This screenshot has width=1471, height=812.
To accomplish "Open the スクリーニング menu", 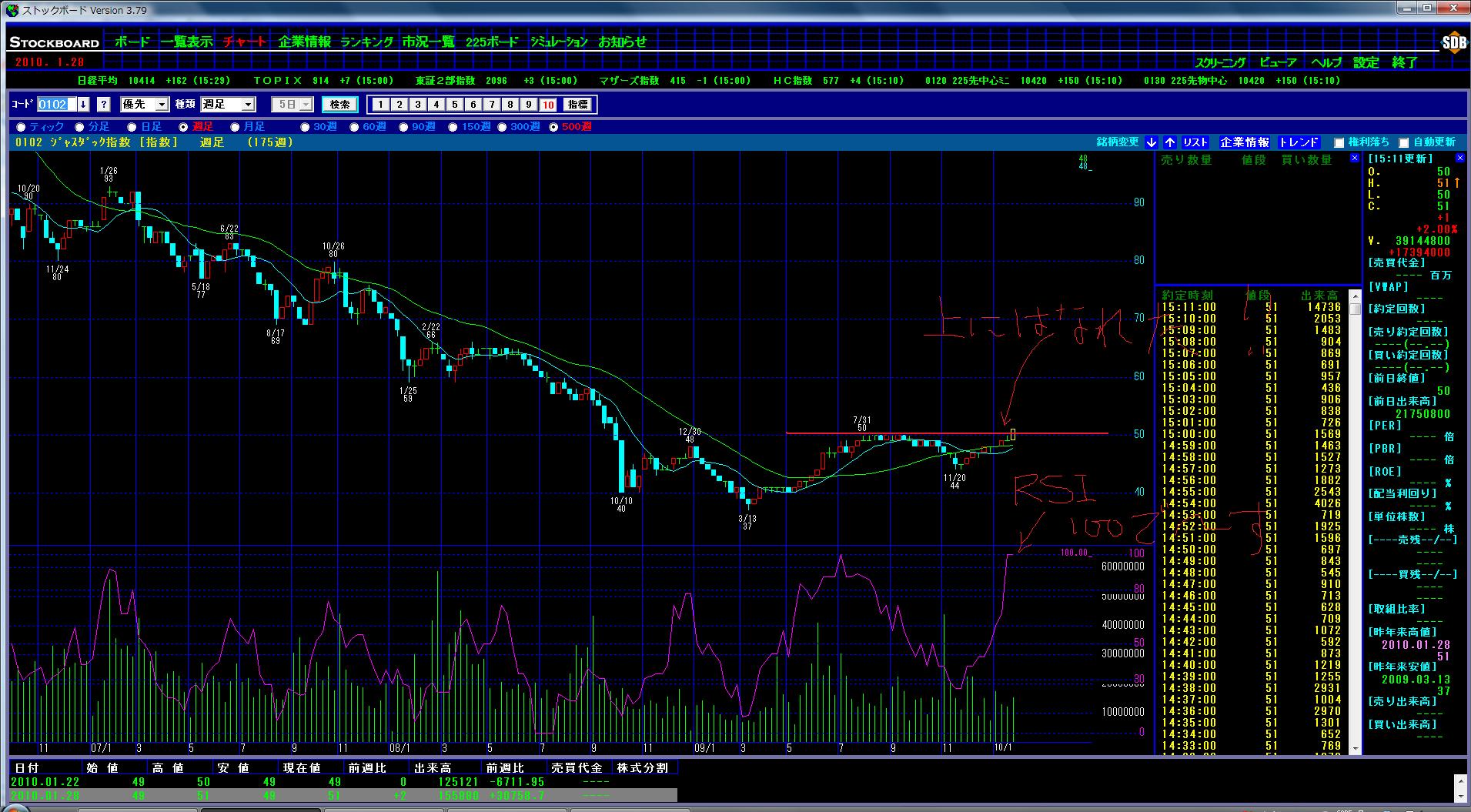I will click(1220, 63).
